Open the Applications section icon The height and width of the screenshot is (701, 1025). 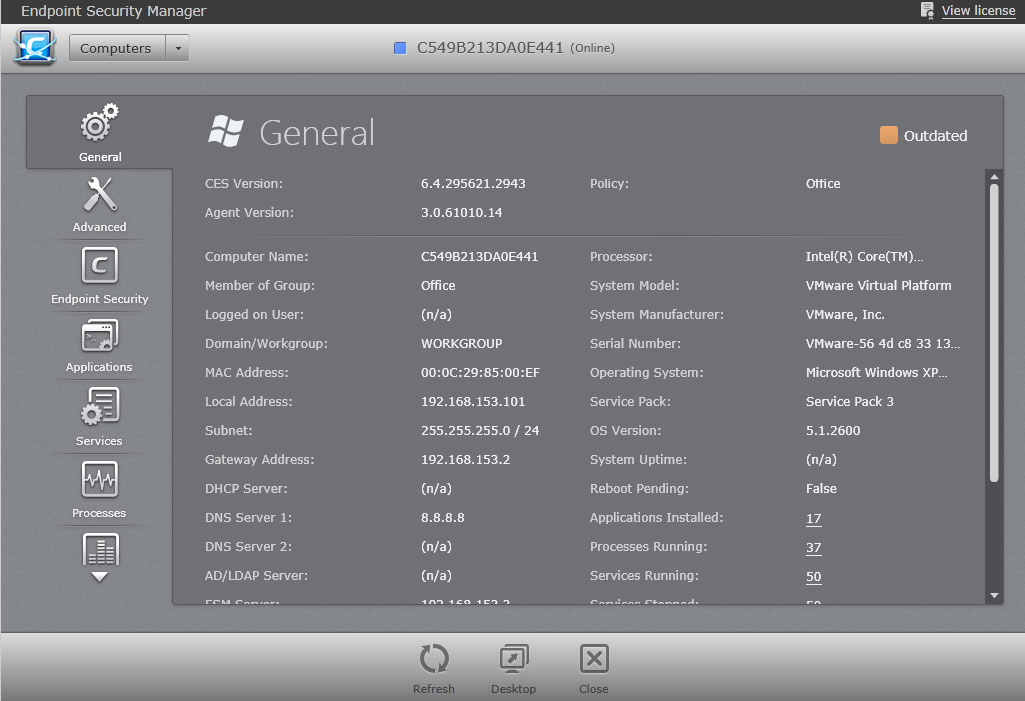click(x=100, y=337)
